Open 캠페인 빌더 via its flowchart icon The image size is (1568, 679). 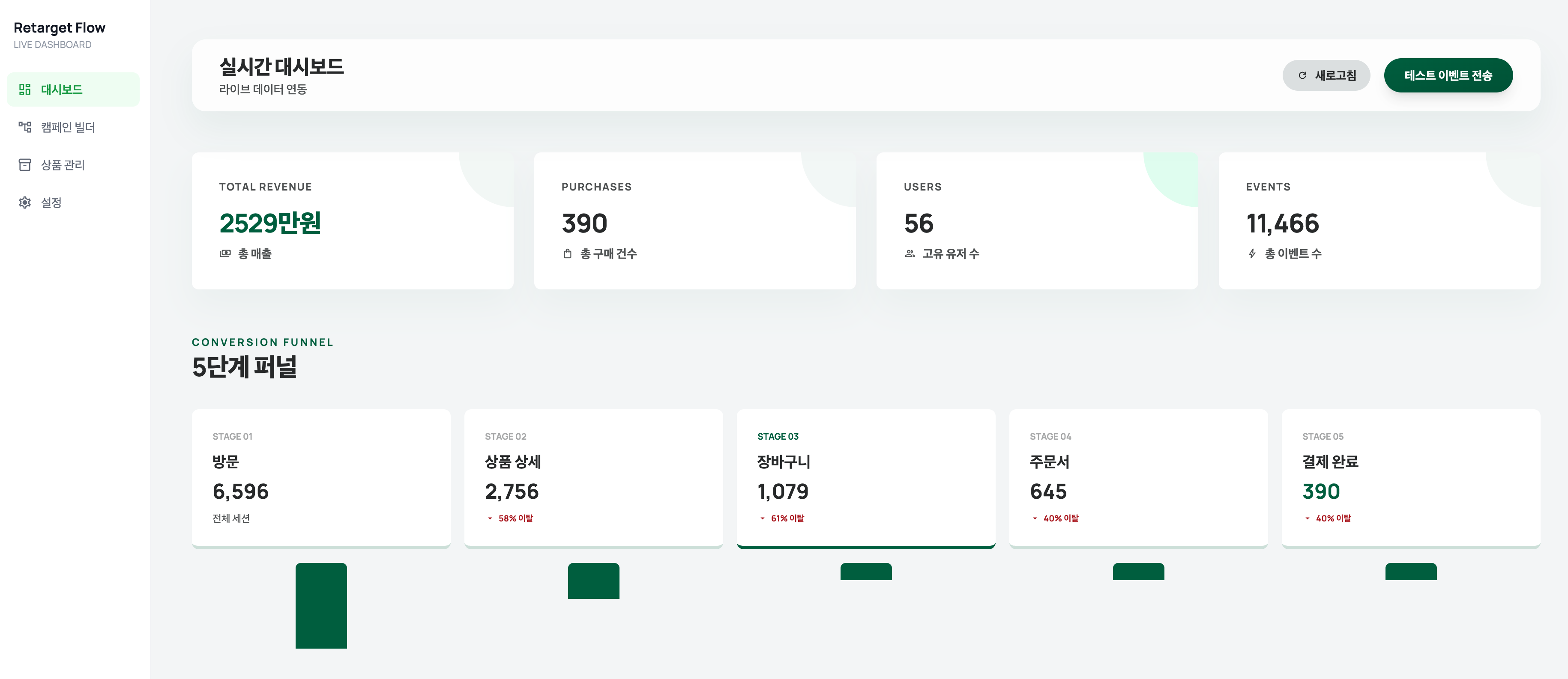pos(25,127)
